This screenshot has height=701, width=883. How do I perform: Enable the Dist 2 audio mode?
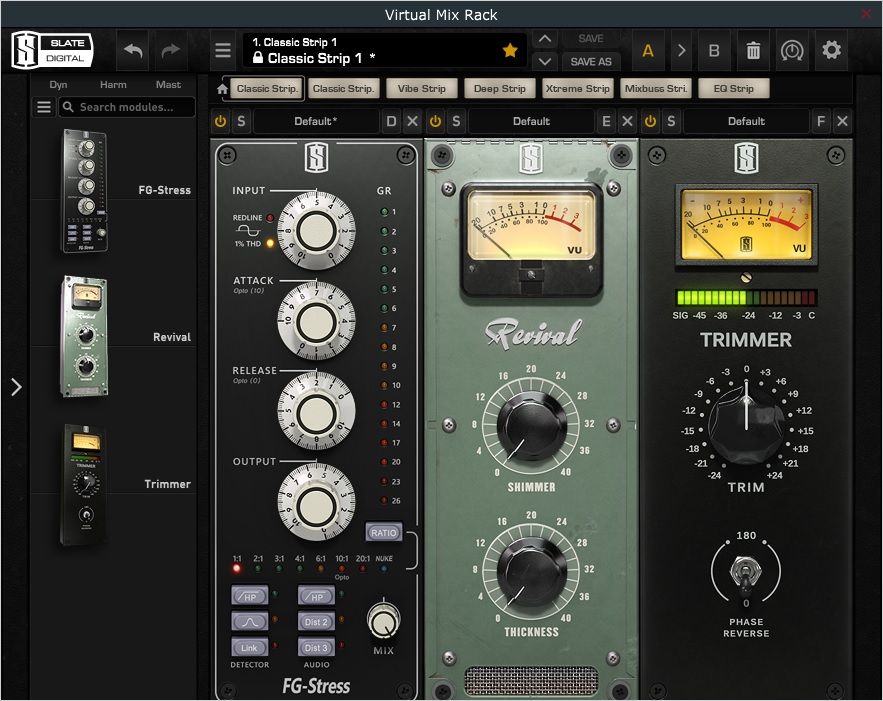tap(316, 622)
